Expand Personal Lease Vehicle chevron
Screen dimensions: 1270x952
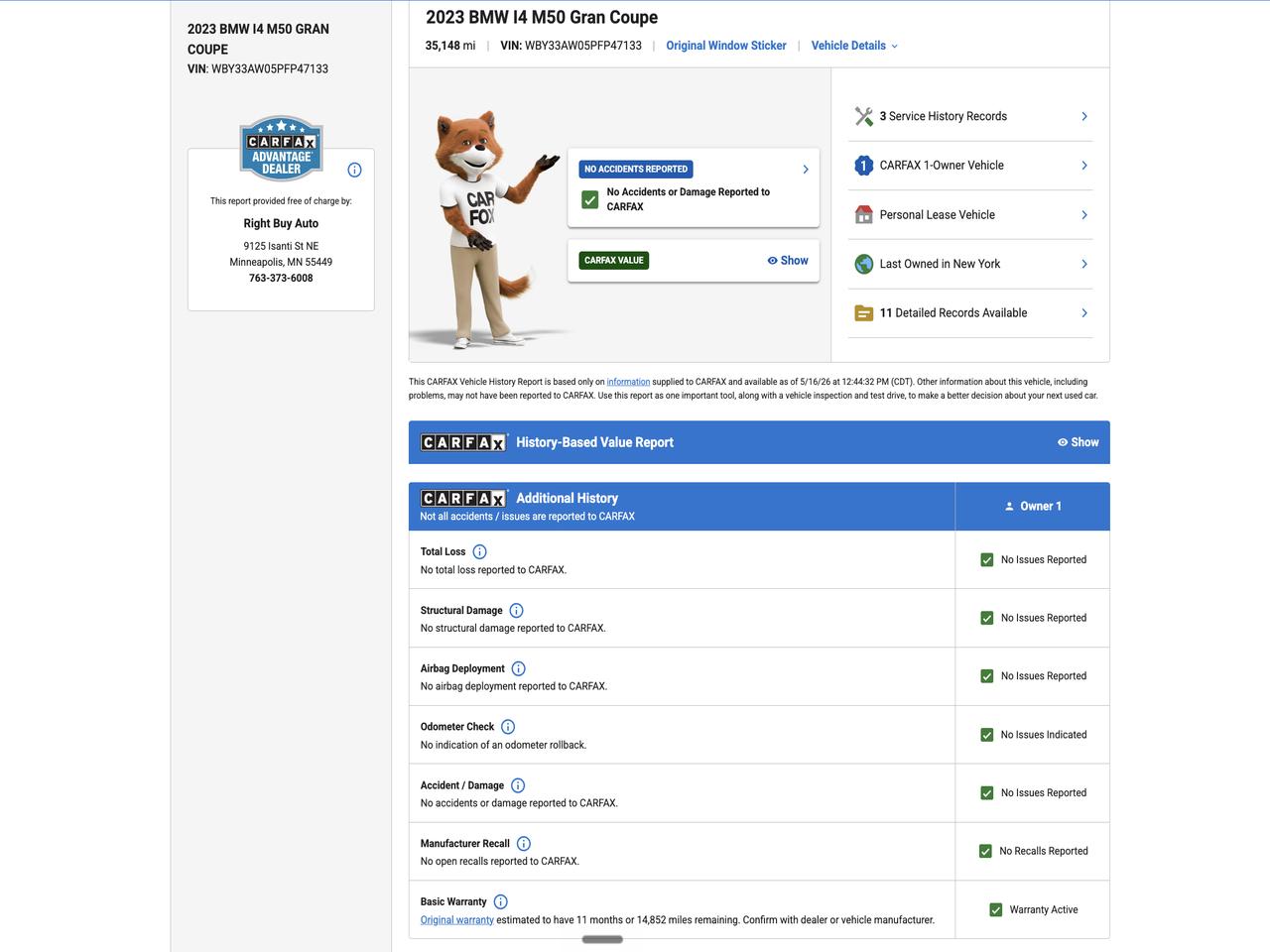point(1084,214)
